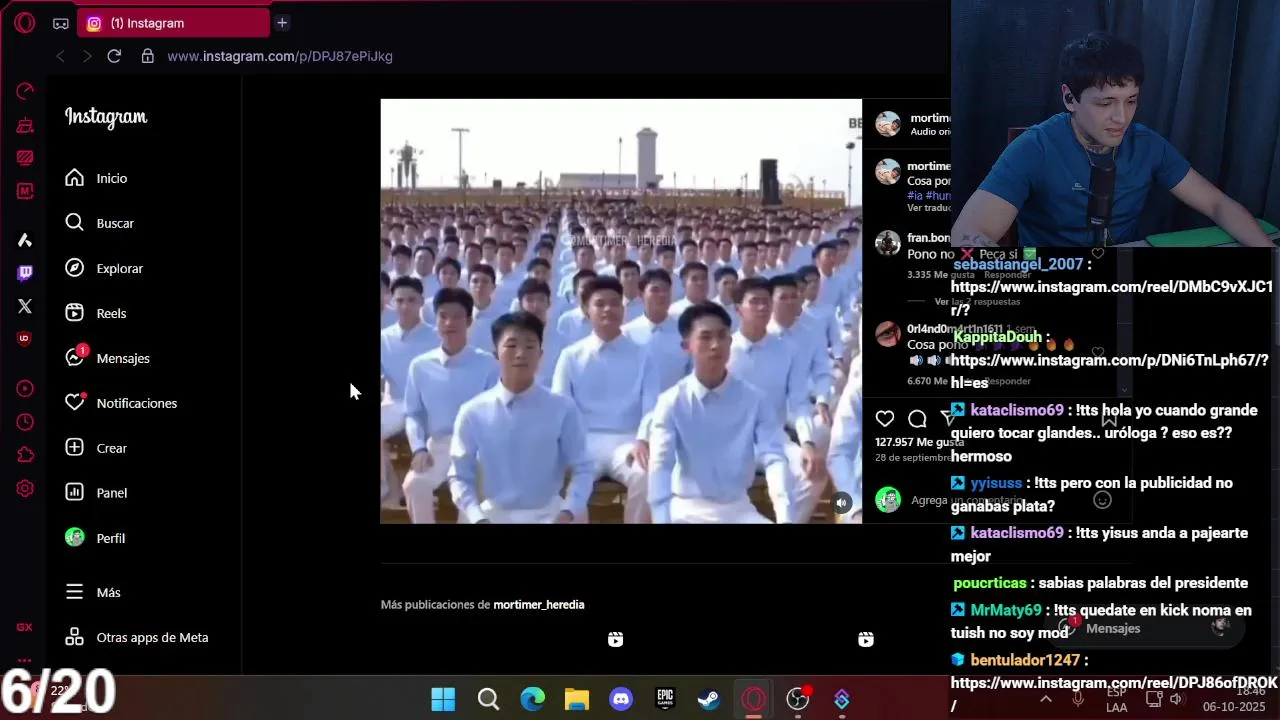Open mortimer_heredia profile link below post
1280x720 pixels.
(539, 605)
